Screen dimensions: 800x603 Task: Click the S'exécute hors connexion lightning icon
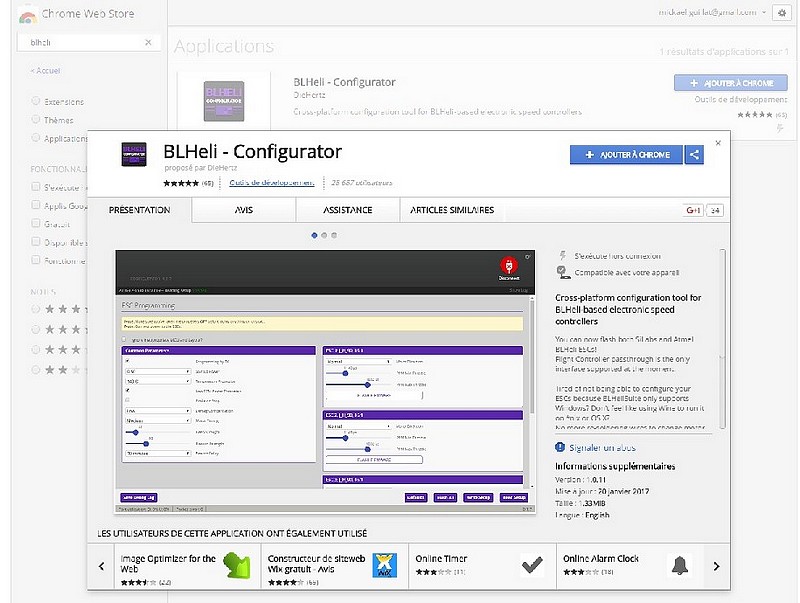[563, 256]
